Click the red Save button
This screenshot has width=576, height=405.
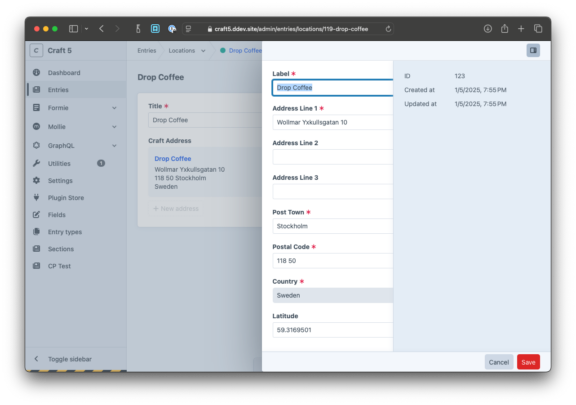coord(528,362)
